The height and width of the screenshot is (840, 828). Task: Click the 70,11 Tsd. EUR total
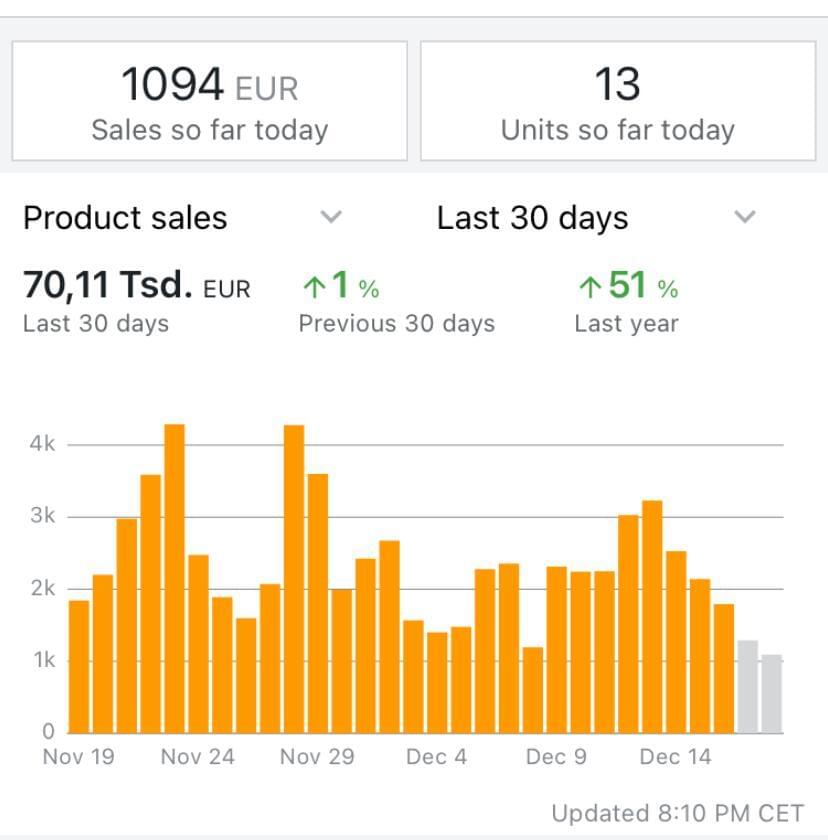(x=136, y=288)
